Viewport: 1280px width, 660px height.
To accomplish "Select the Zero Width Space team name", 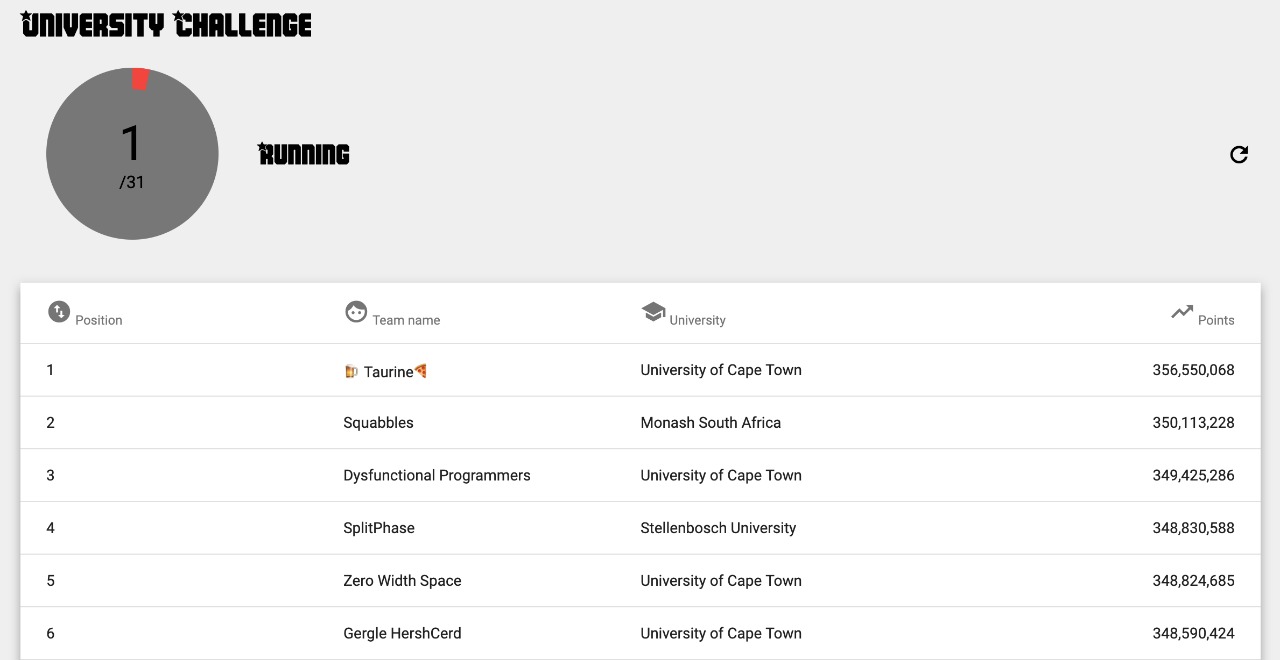I will [402, 581].
